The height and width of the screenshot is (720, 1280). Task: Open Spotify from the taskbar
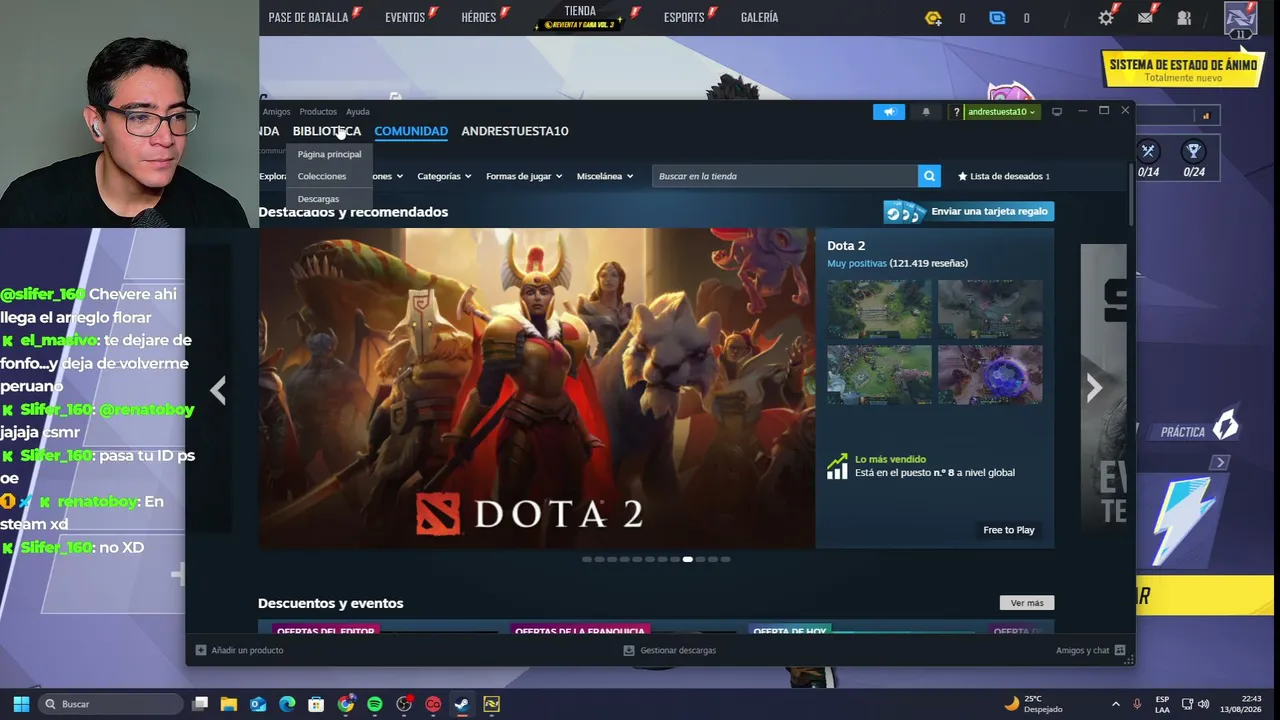point(375,704)
